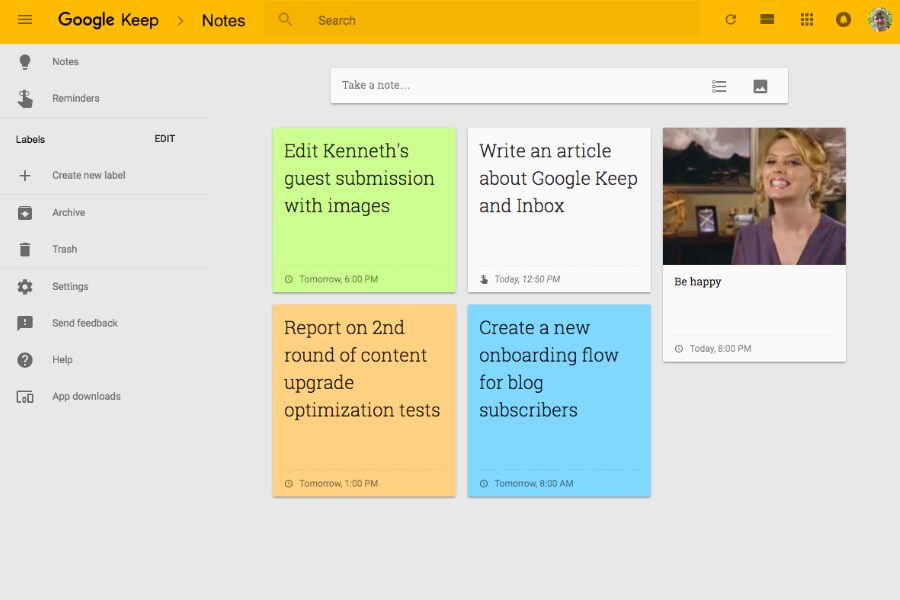Click the Labels heading
Image resolution: width=900 pixels, height=600 pixels.
pos(30,140)
